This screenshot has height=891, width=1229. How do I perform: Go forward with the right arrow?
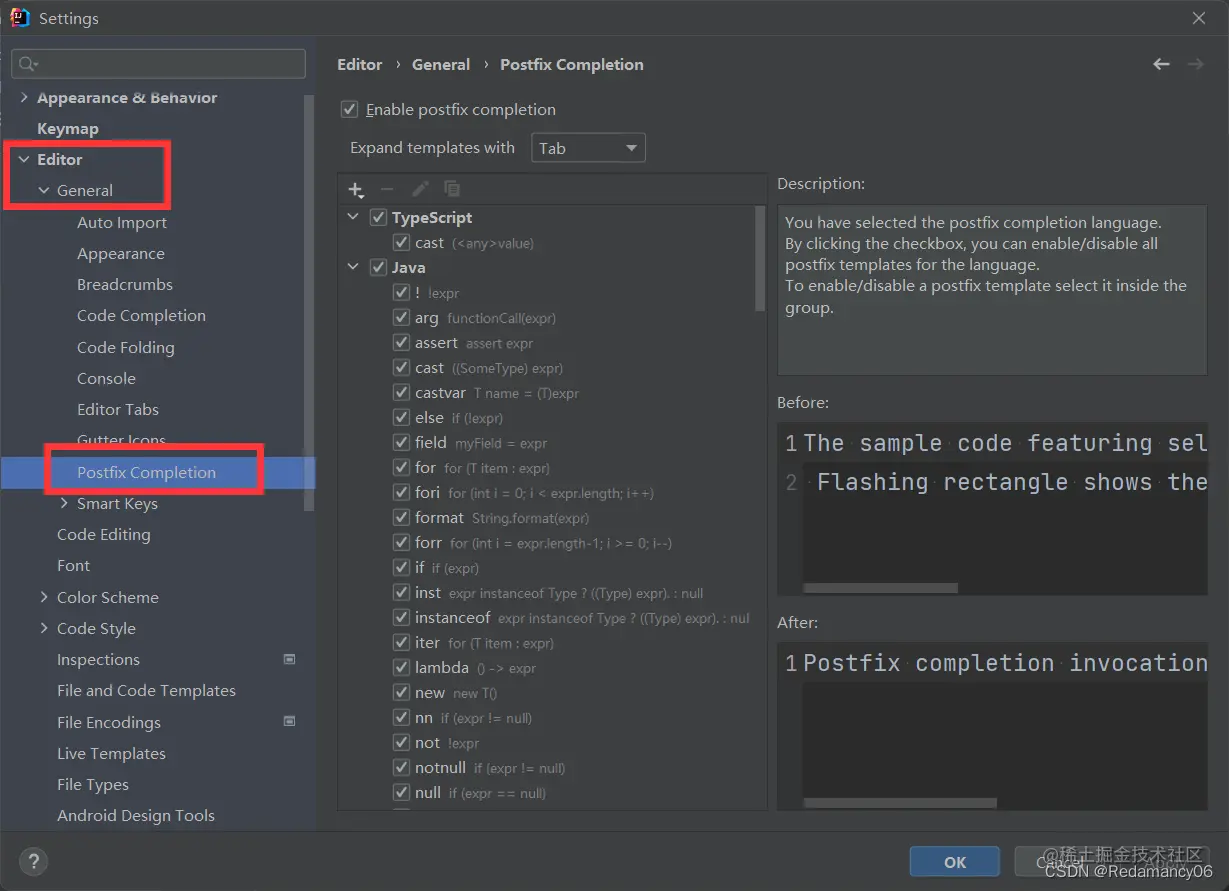1195,64
